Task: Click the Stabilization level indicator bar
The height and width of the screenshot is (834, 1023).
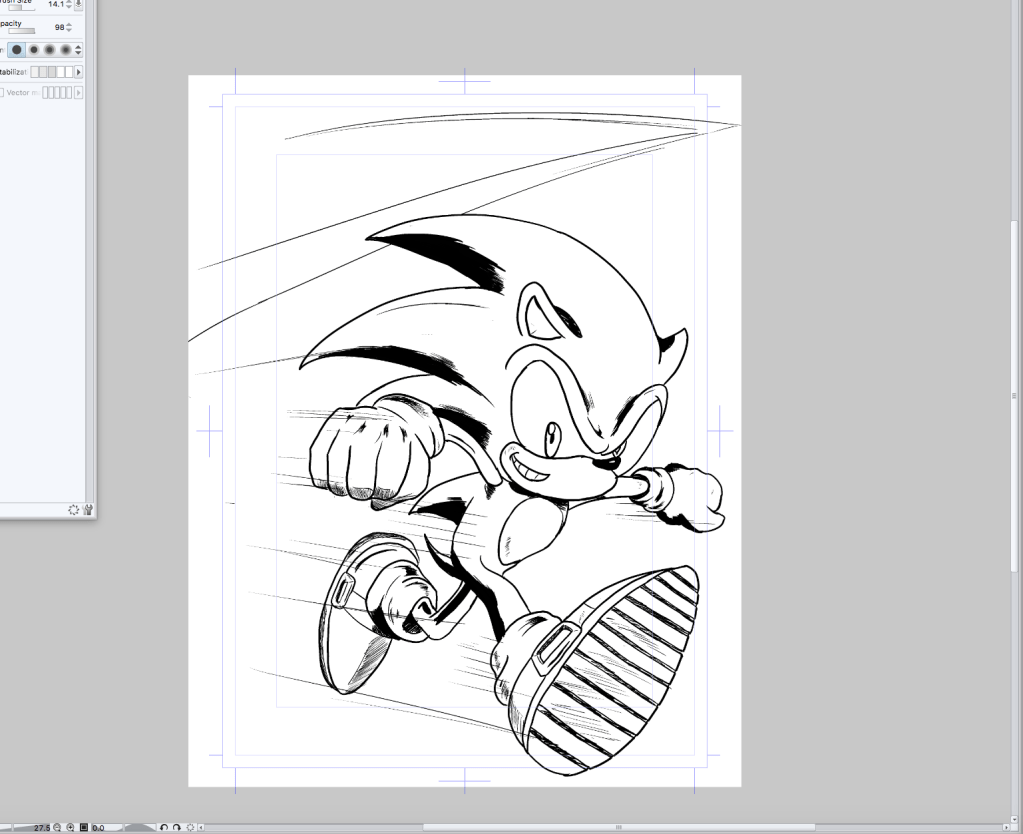Action: [x=51, y=72]
